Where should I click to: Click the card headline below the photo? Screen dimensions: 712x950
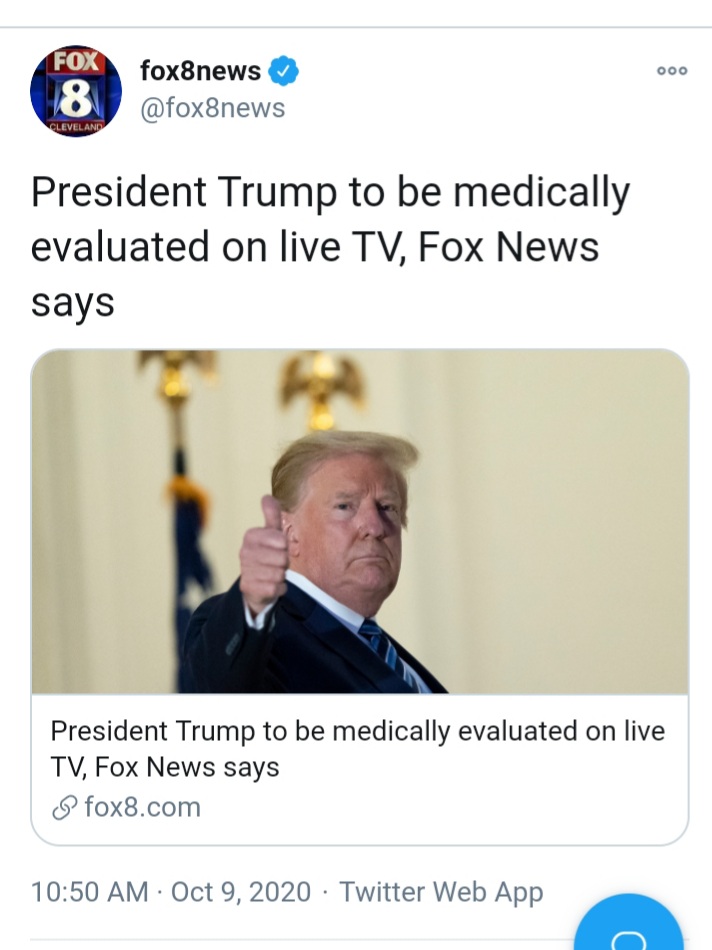pos(358,749)
